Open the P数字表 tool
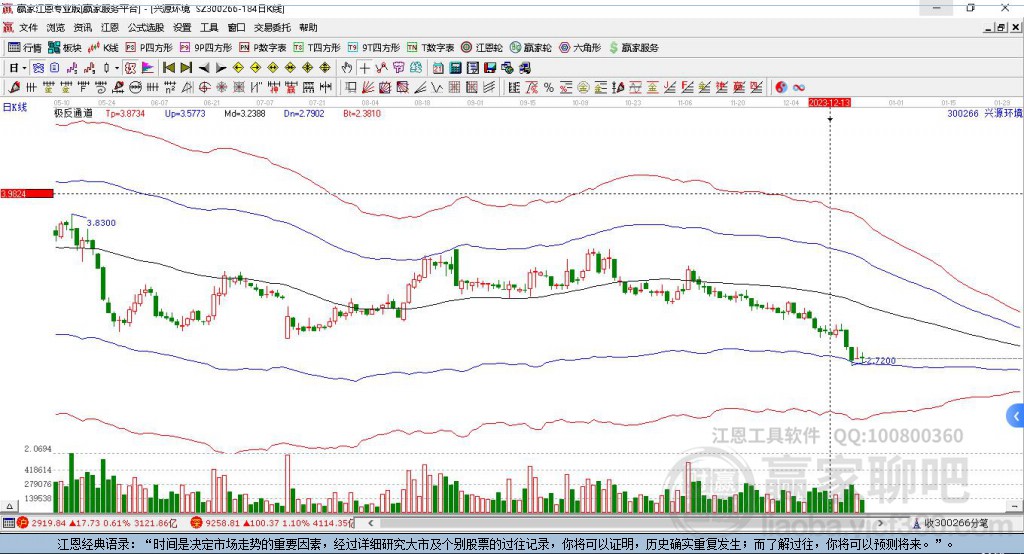The height and width of the screenshot is (554, 1024). pyautogui.click(x=263, y=48)
